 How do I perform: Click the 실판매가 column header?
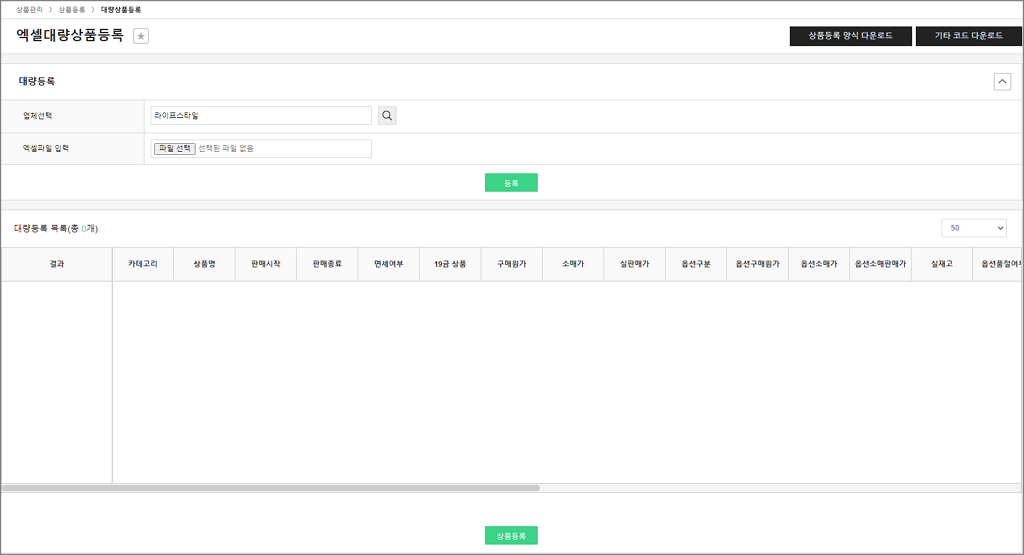coord(634,265)
